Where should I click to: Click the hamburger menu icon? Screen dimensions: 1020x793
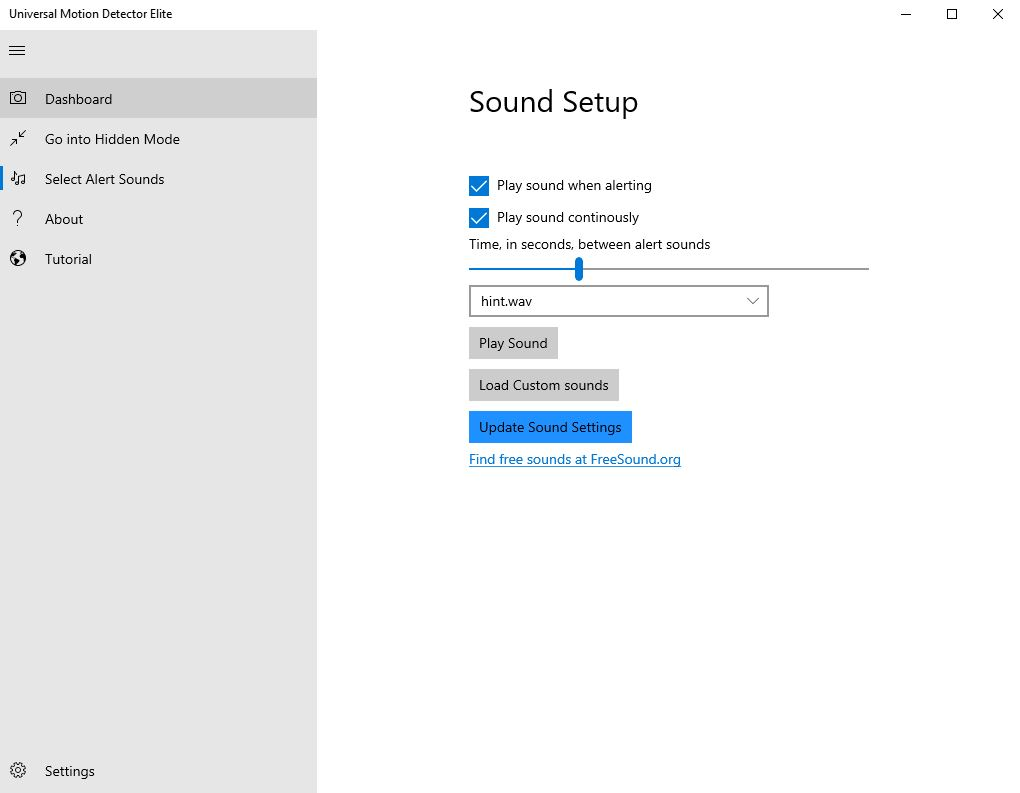16,50
